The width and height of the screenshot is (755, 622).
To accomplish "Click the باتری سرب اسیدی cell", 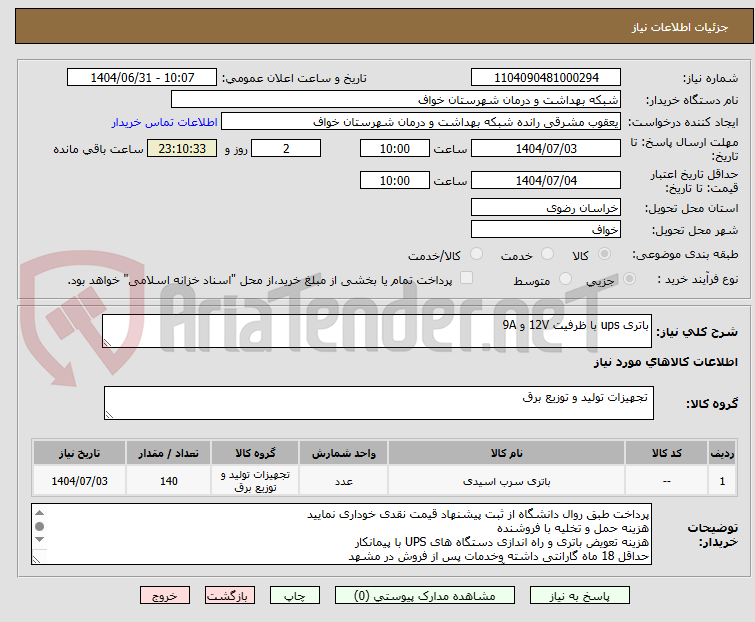I will [x=507, y=480].
